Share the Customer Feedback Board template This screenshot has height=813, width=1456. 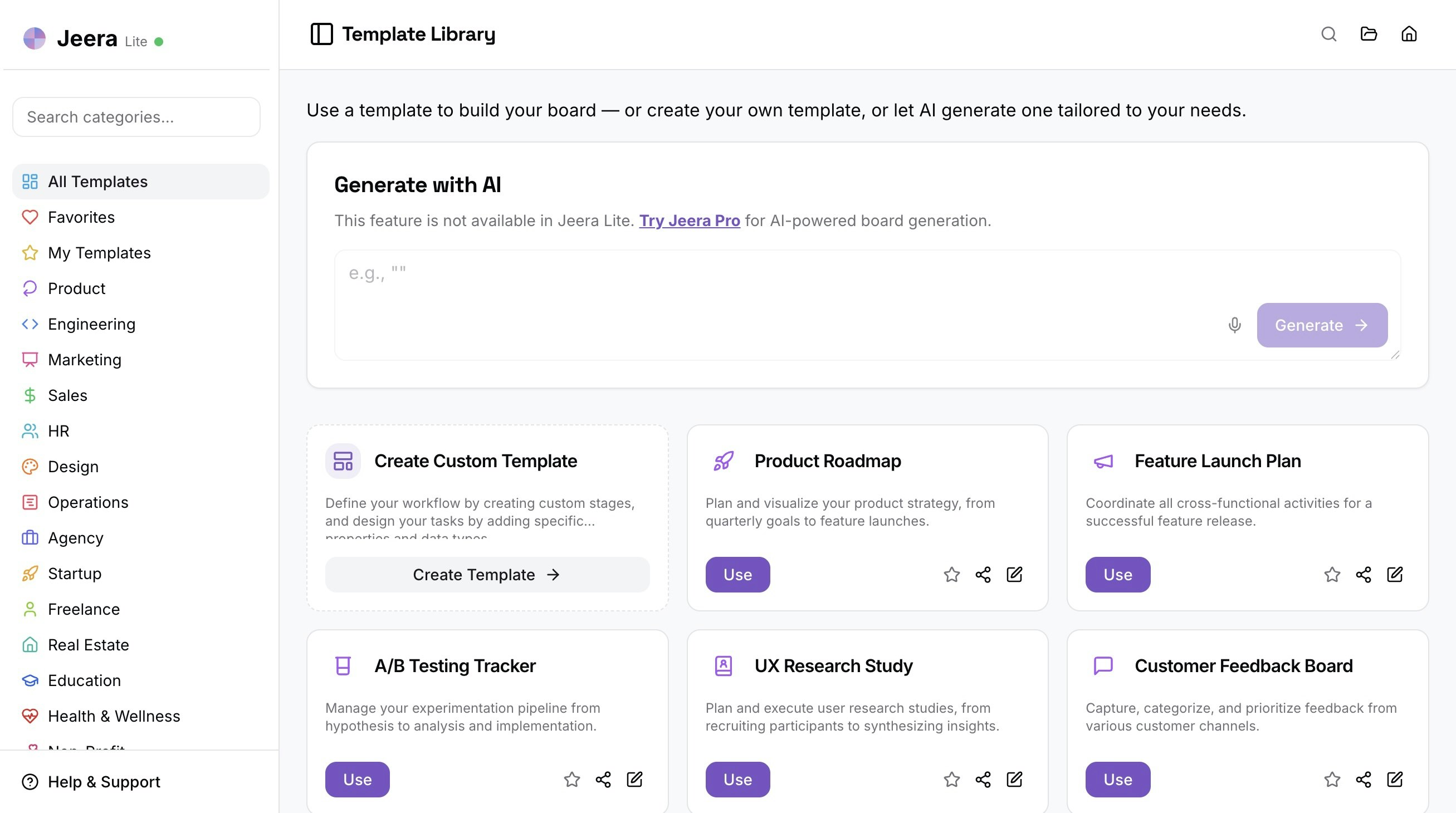click(1364, 780)
